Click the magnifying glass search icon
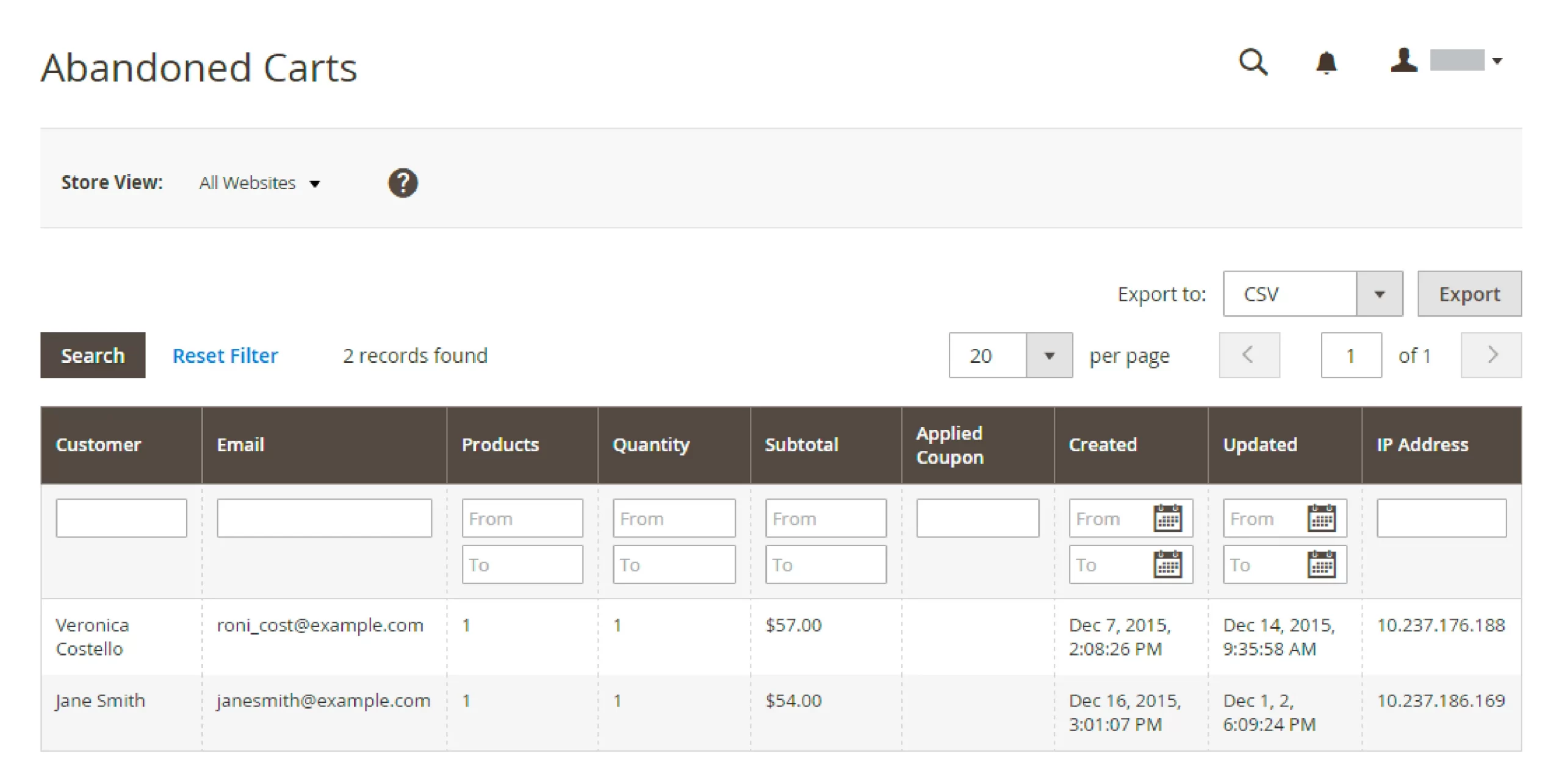The height and width of the screenshot is (784, 1562). [1253, 62]
